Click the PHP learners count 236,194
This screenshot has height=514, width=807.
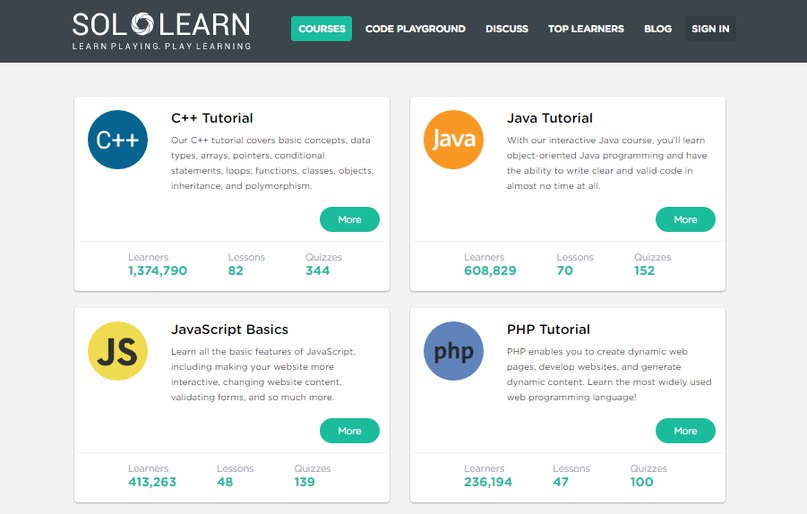(x=488, y=482)
